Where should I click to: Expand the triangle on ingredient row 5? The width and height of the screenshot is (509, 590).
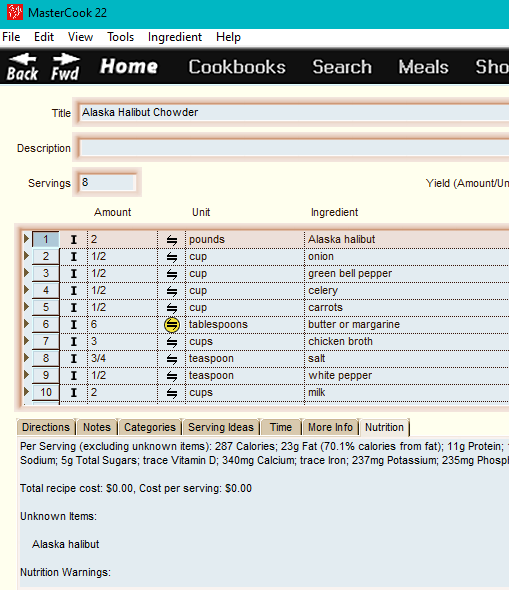coord(26,307)
